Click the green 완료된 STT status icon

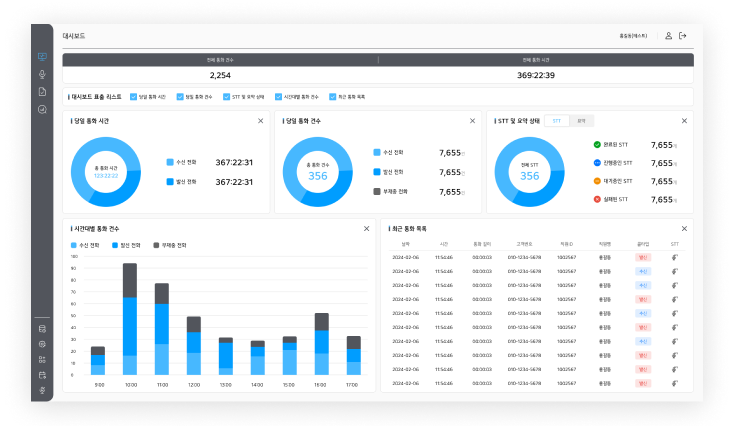597,145
